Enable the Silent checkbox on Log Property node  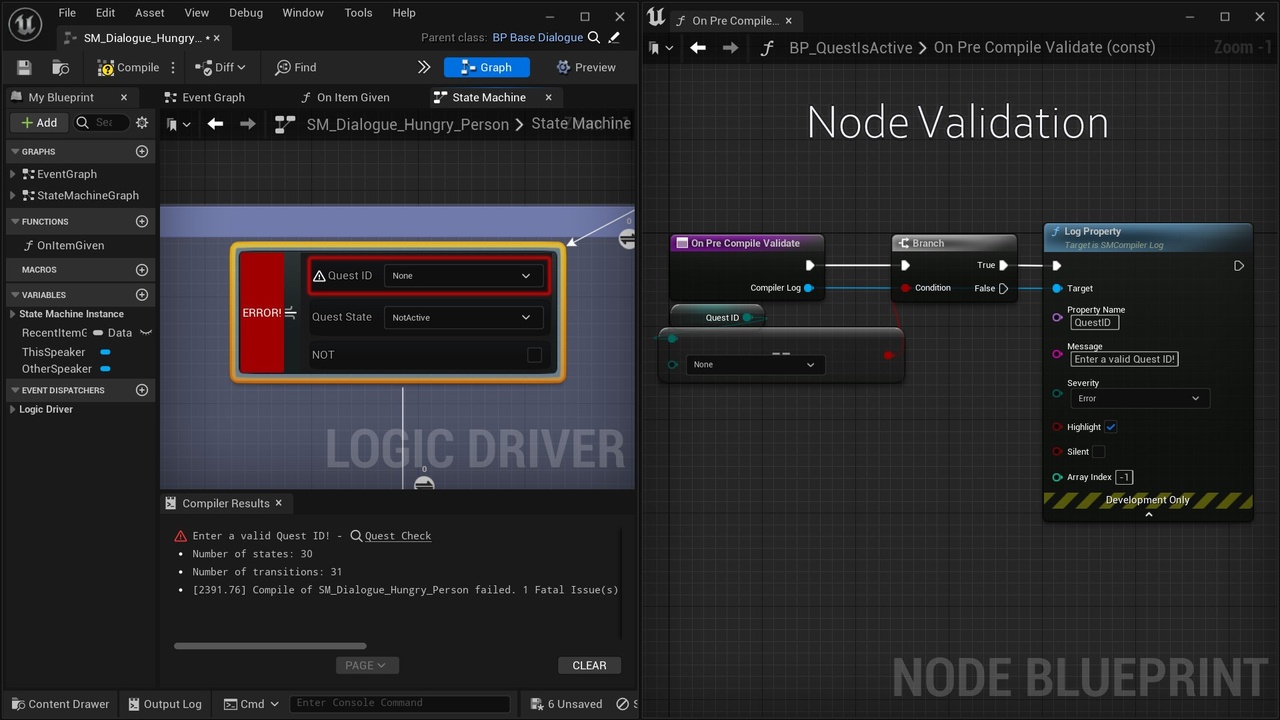click(1099, 451)
